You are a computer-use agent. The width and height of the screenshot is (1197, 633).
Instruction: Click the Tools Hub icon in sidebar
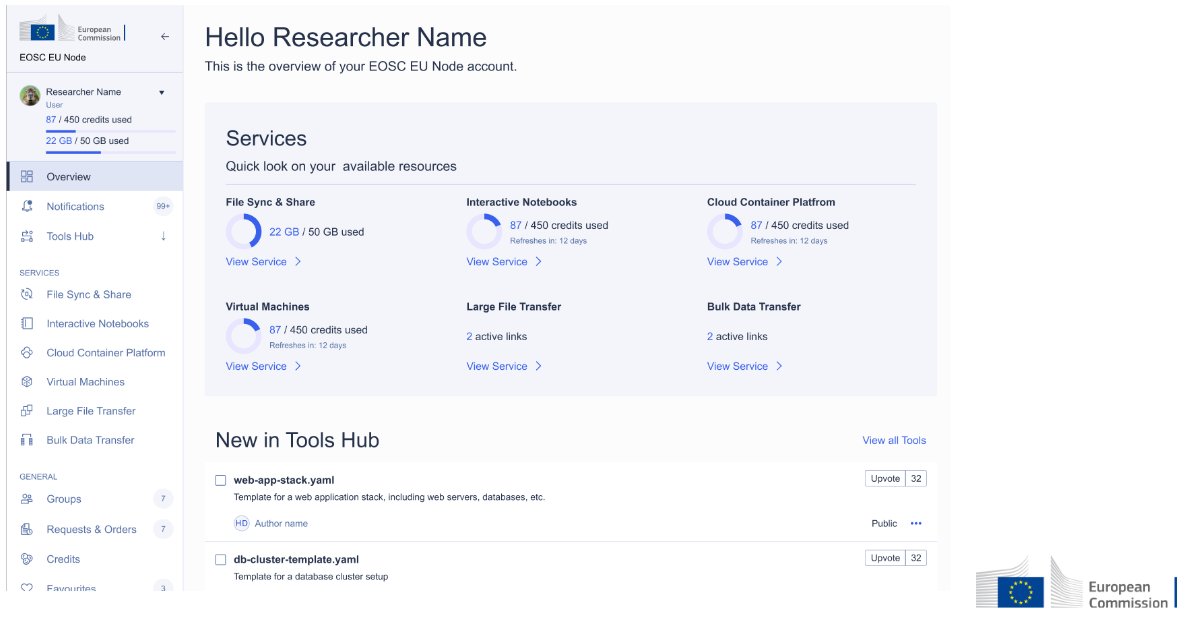pyautogui.click(x=27, y=236)
